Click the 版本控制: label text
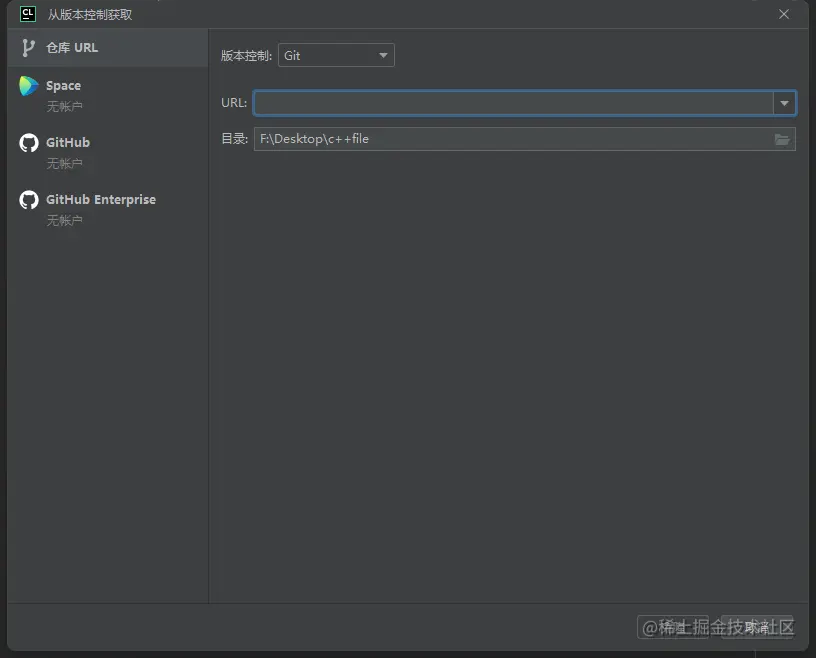The width and height of the screenshot is (816, 658). [x=246, y=56]
